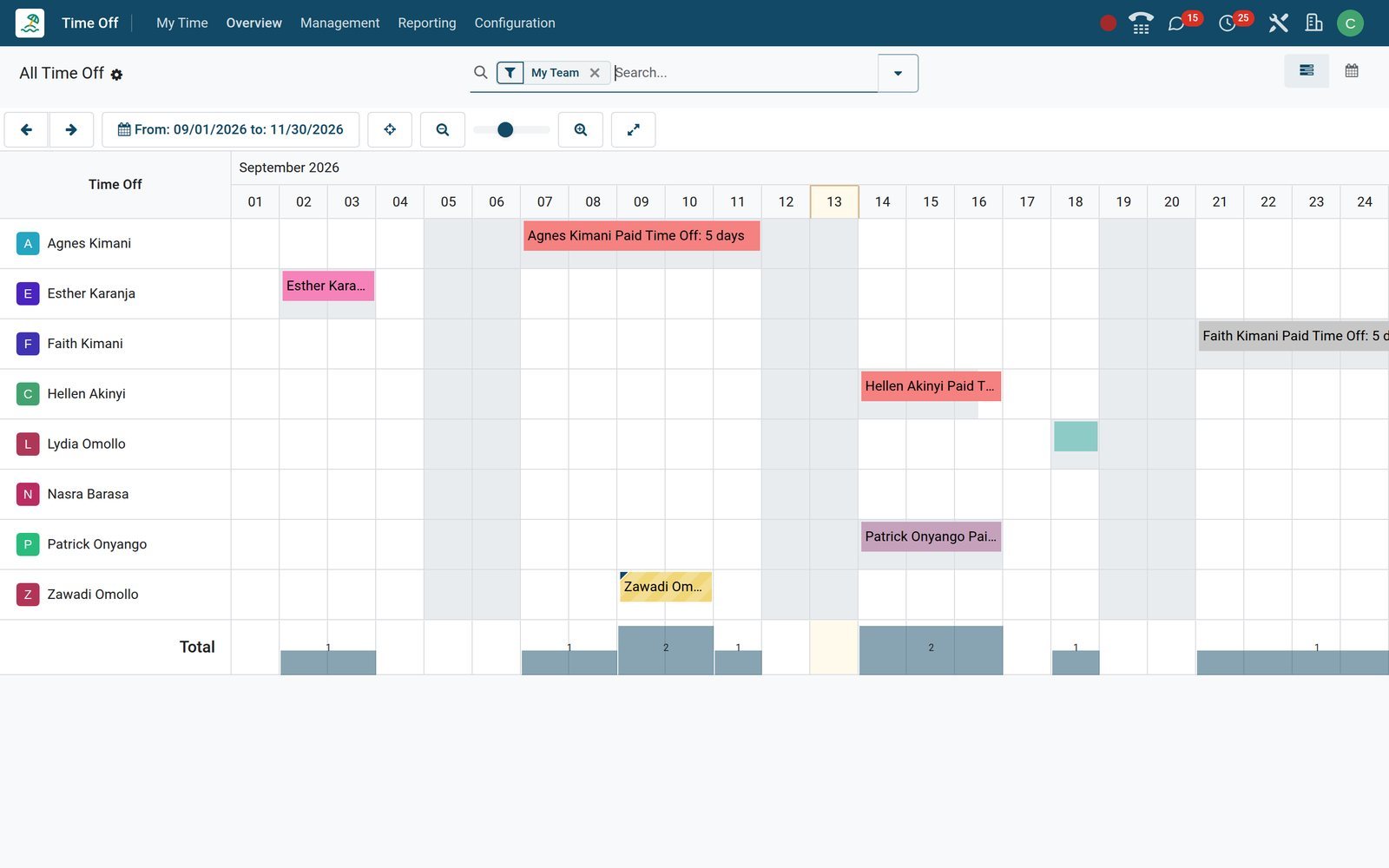Open Esther Karanja's pink time off pill
The image size is (1389, 868).
pos(328,286)
